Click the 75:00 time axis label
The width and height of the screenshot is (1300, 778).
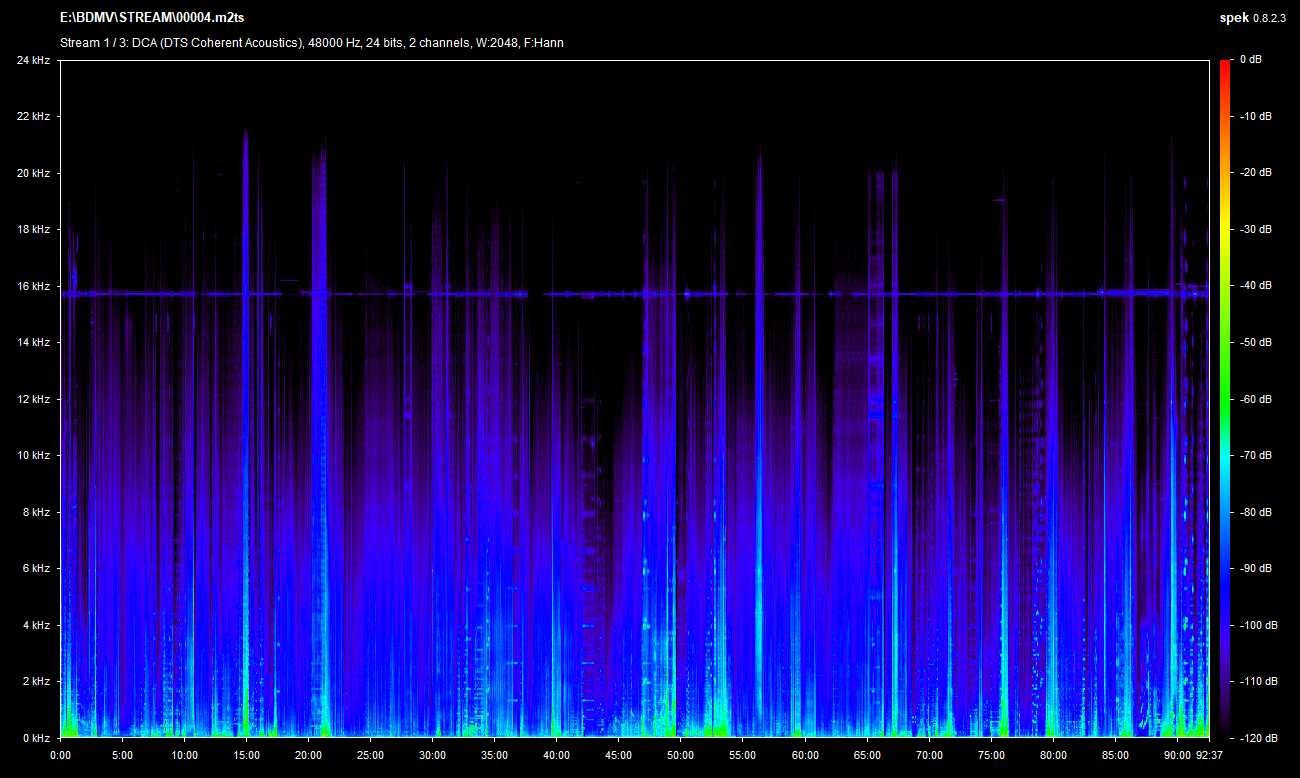991,755
